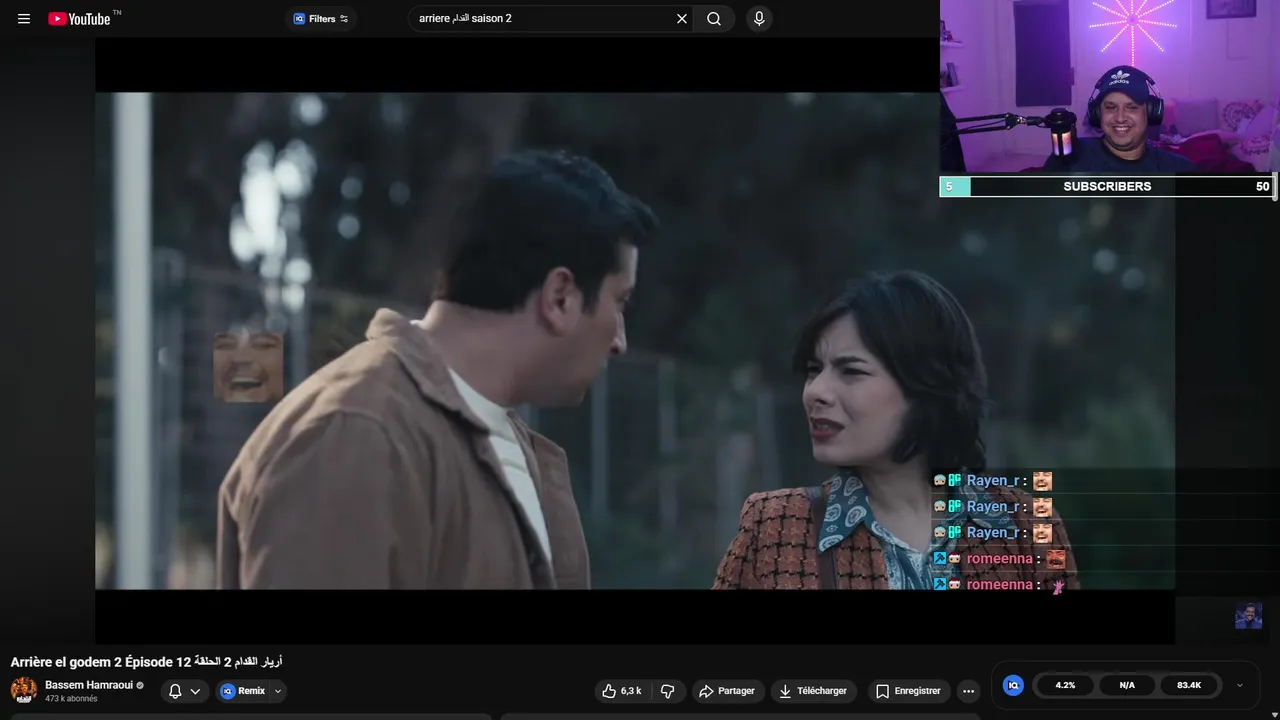
Task: Dislike the video
Action: [x=668, y=691]
